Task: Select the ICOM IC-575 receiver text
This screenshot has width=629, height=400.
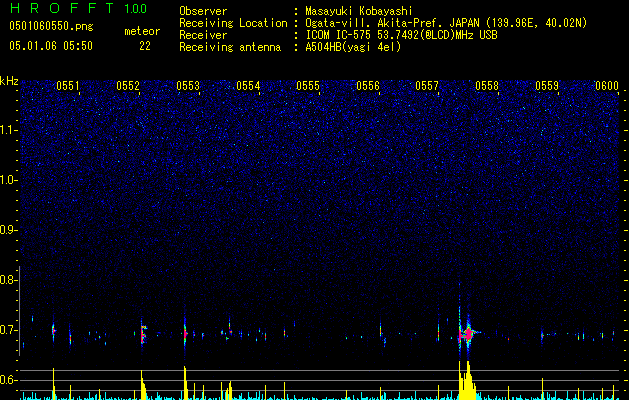Action: pos(401,35)
